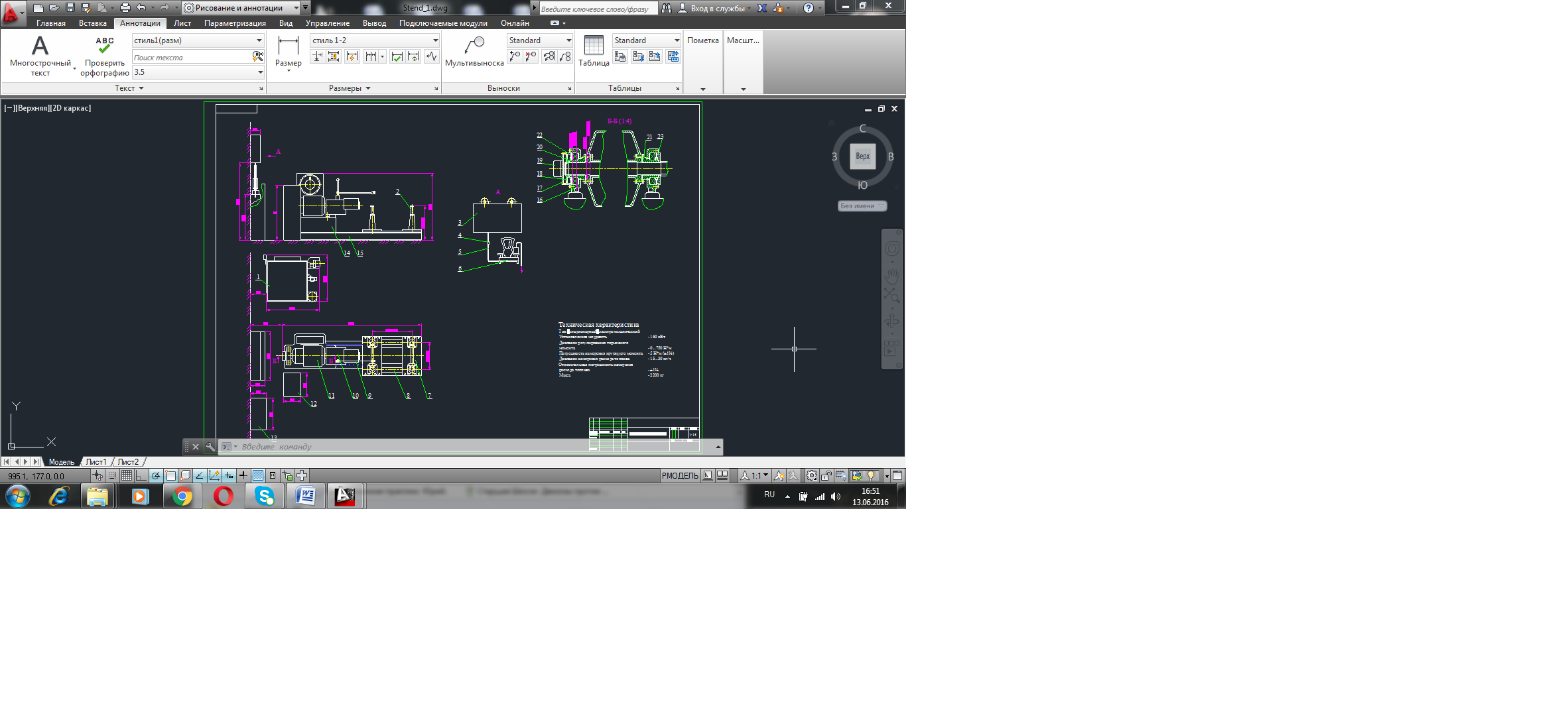Toggle dynamic input in status bar
Screen dimensions: 1568x708
[x=229, y=475]
